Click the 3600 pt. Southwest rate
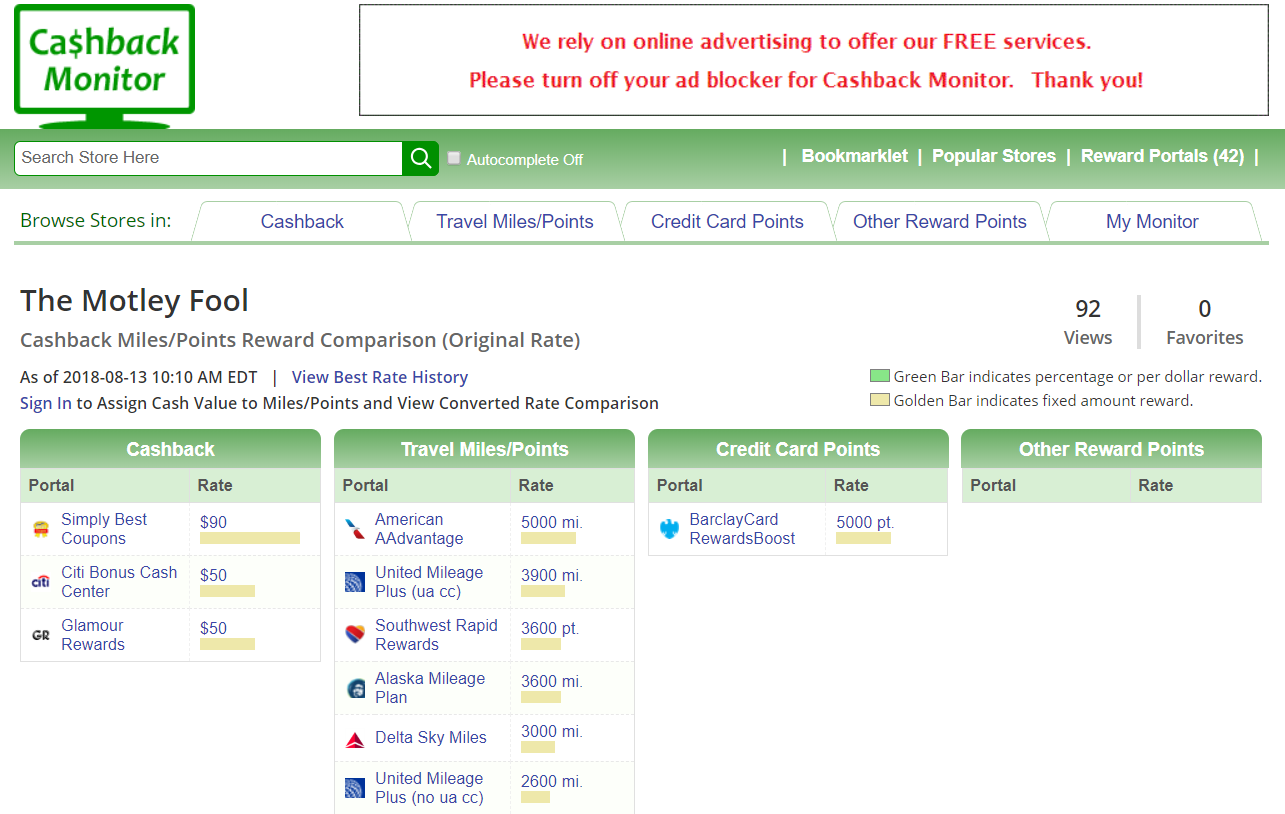This screenshot has height=814, width=1285. coord(550,628)
